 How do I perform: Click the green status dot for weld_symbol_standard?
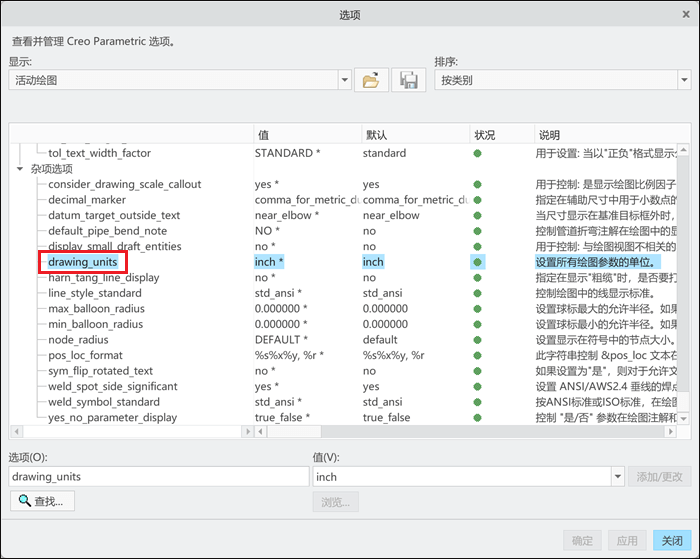pyautogui.click(x=477, y=402)
